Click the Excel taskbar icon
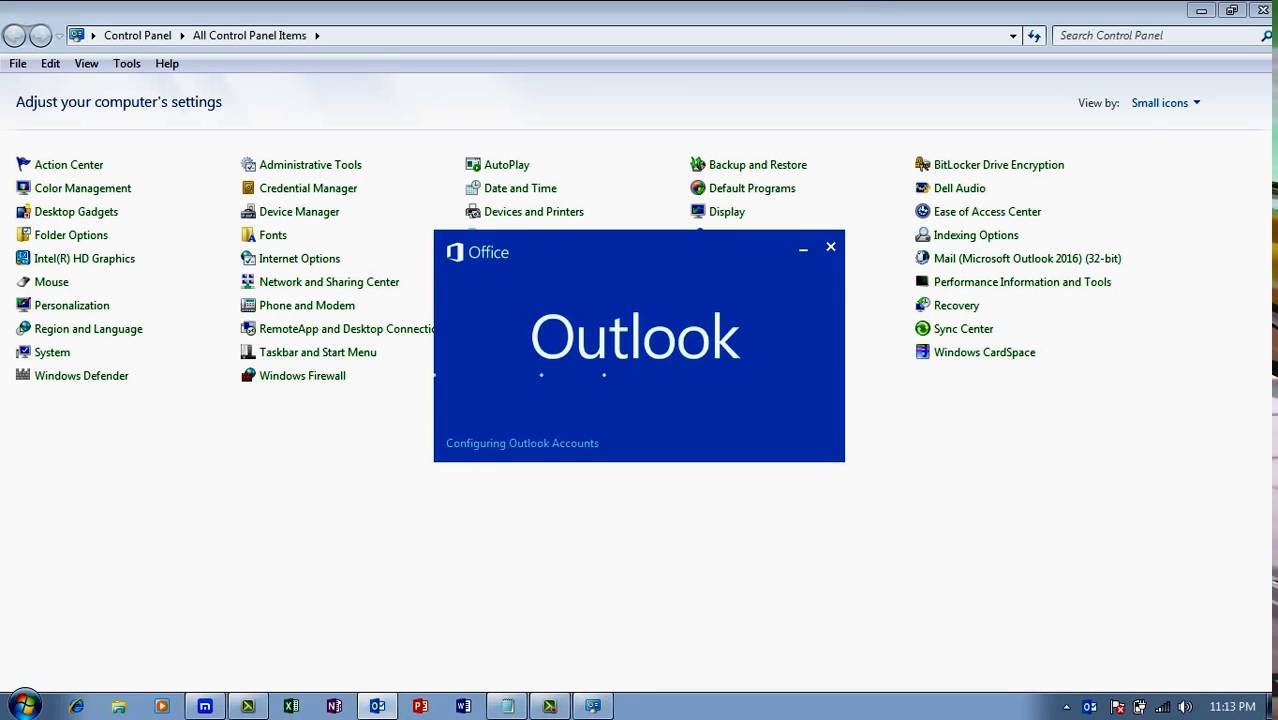1278x720 pixels. (x=291, y=706)
